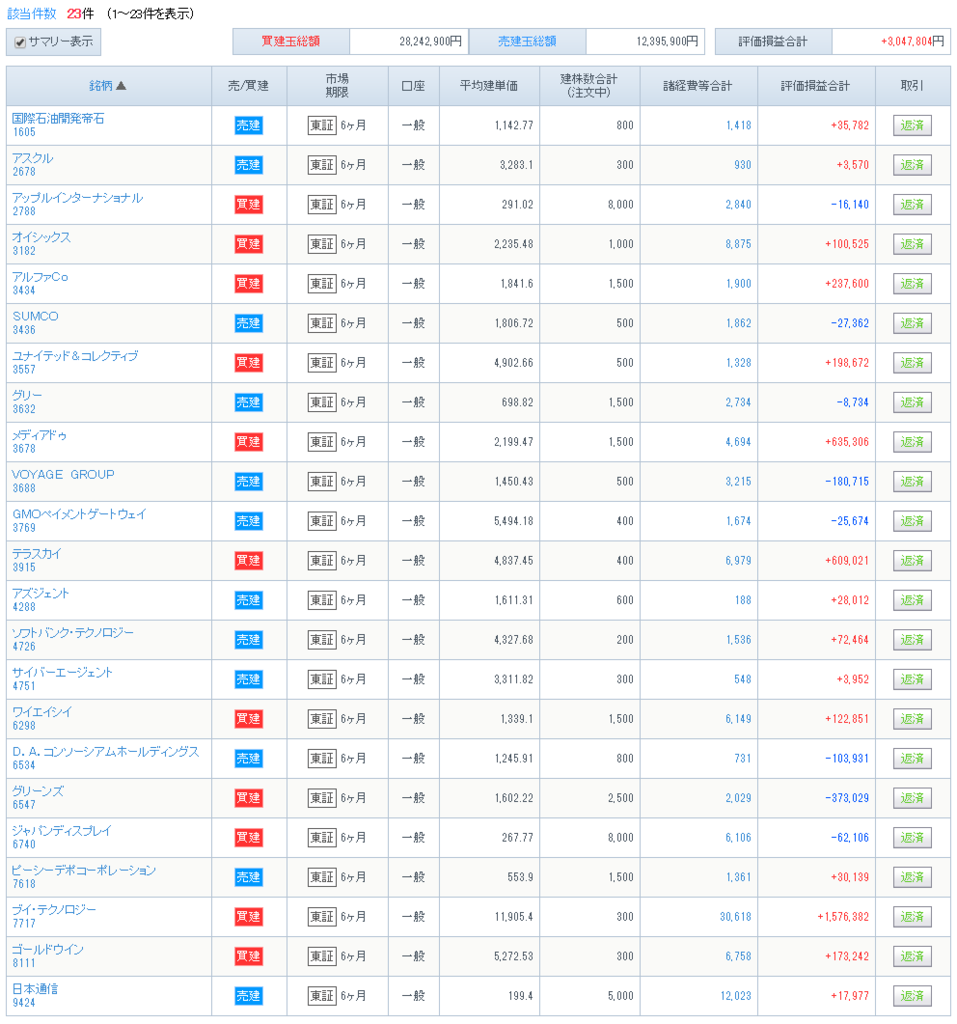
Task: Click 返済 button for ユナイテッド&コレクティブ
Action: point(912,362)
